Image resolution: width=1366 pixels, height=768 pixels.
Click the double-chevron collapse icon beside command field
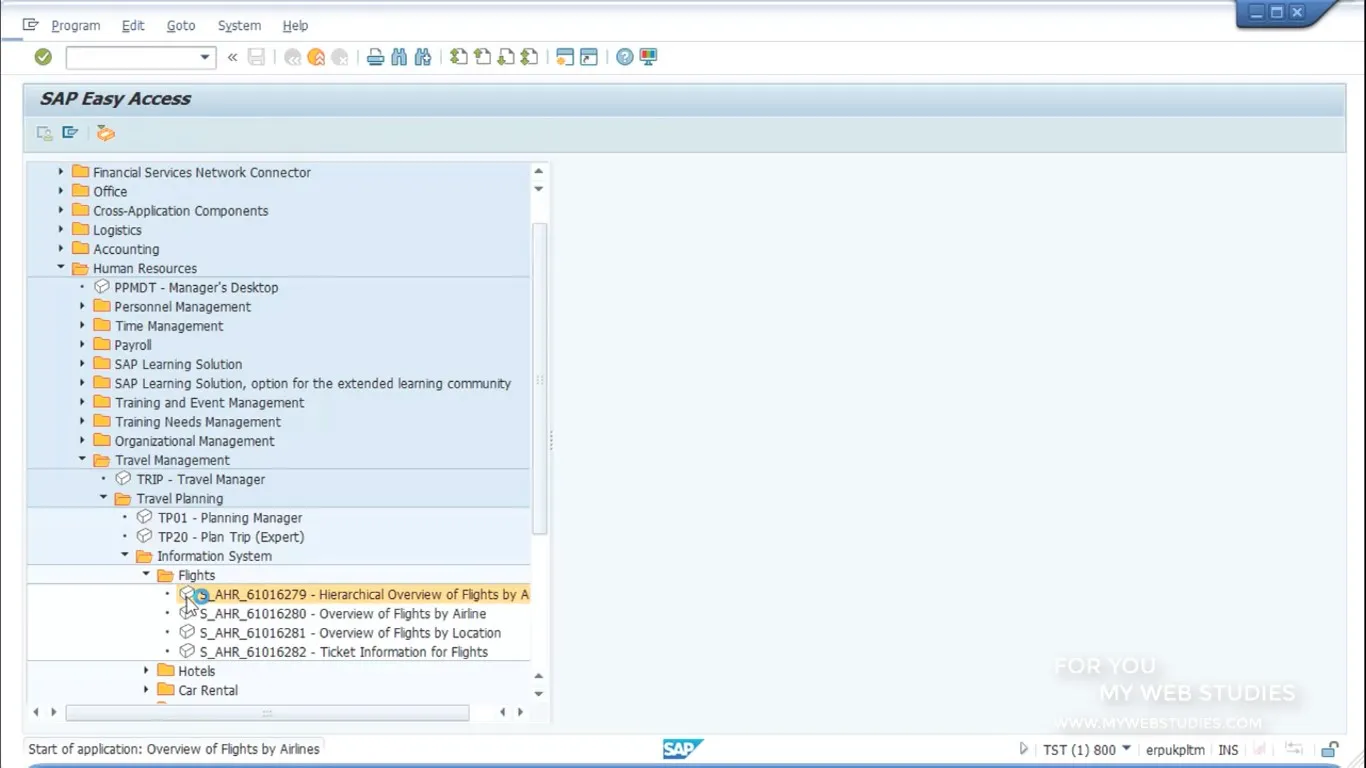tap(232, 57)
